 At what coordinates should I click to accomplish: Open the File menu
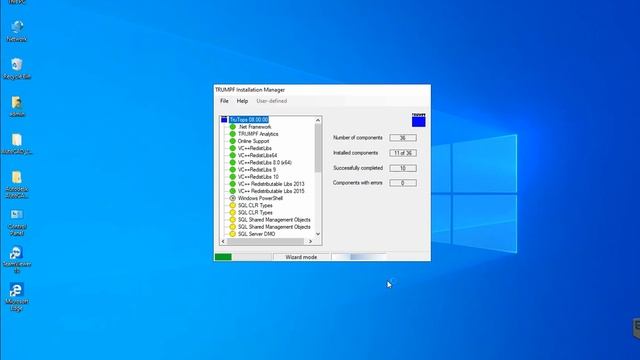(224, 101)
